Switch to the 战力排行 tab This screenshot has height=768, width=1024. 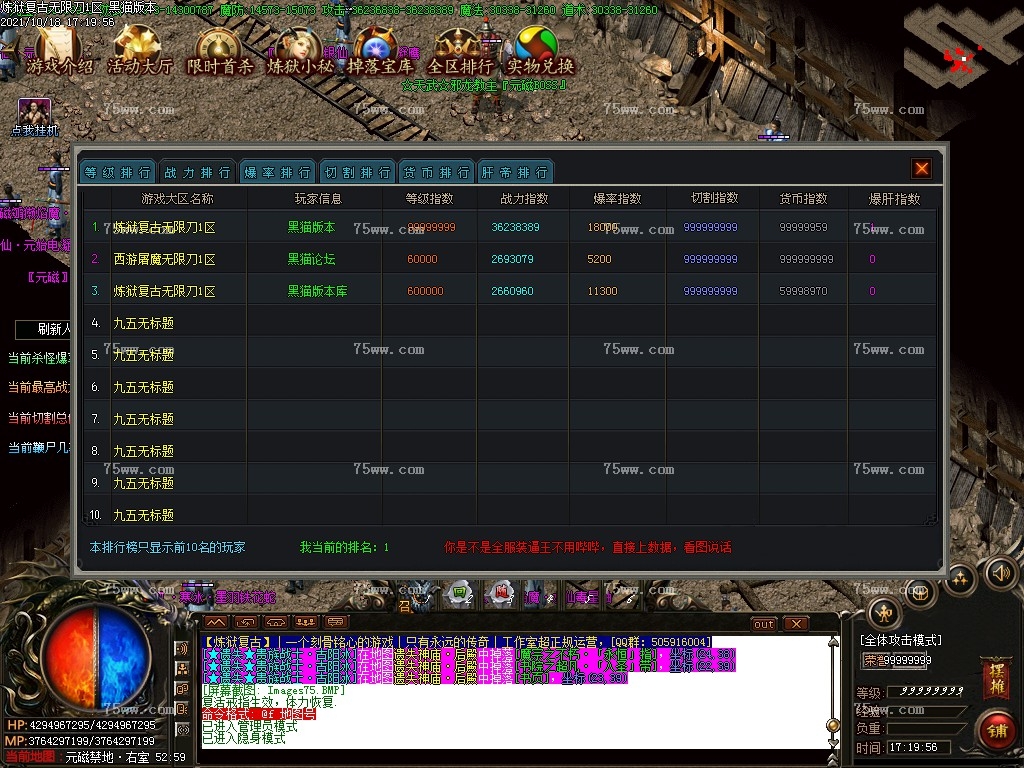[197, 172]
